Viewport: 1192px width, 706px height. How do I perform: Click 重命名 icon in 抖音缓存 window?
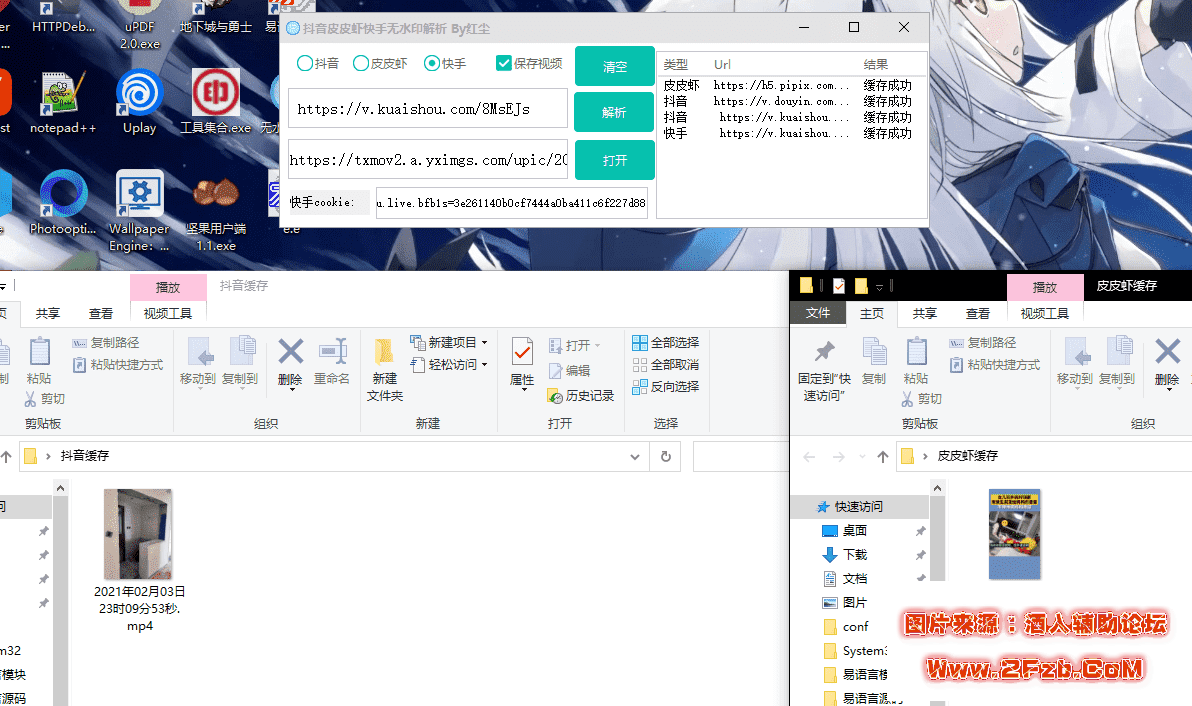[332, 361]
